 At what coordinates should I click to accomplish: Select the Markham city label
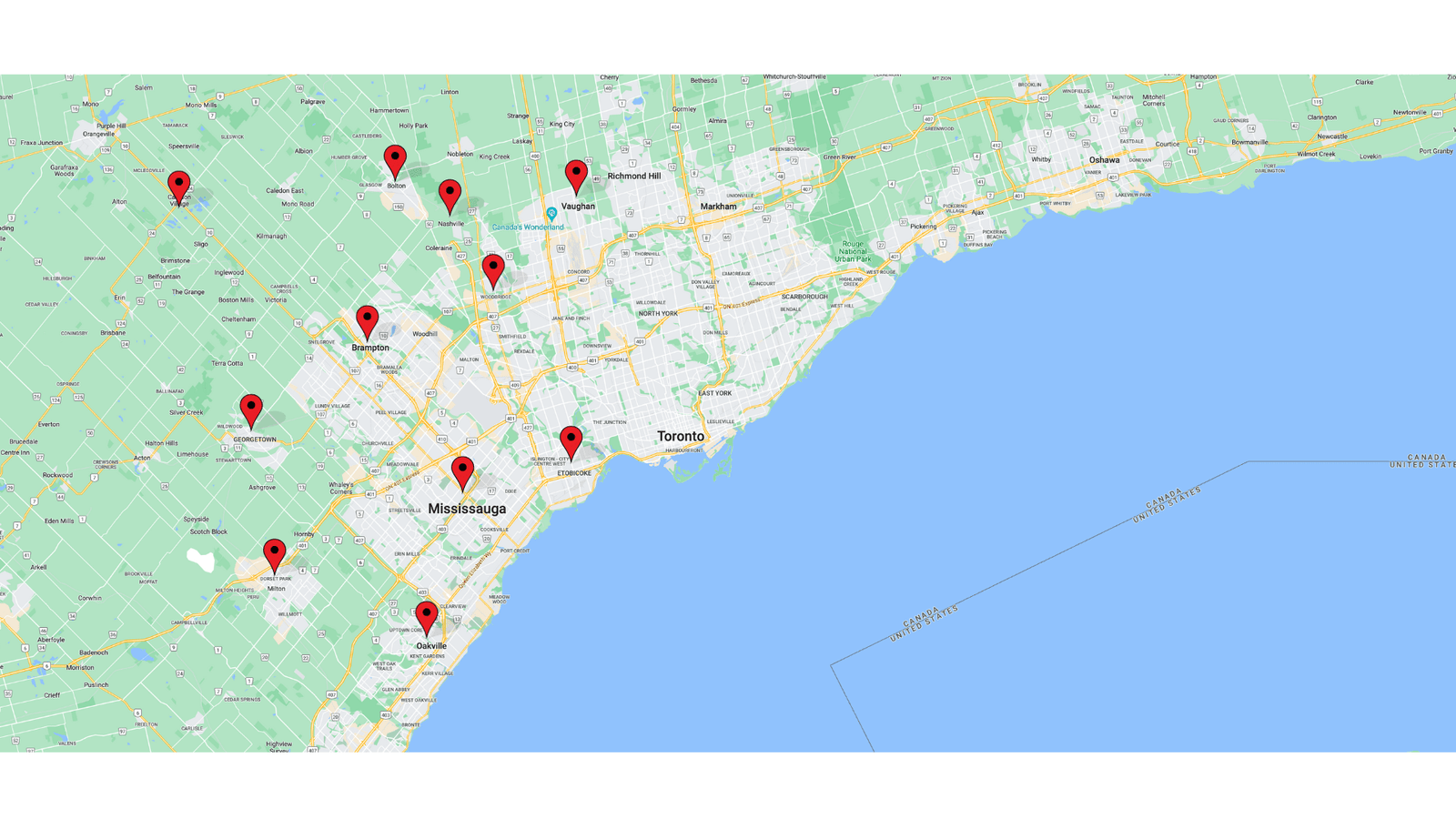(718, 207)
